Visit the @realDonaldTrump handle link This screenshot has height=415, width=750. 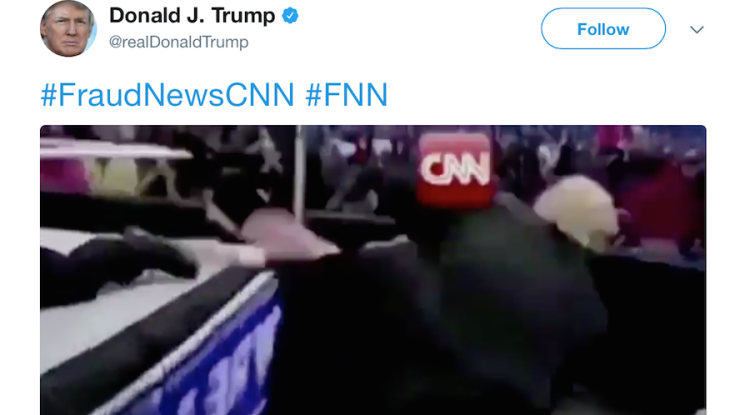point(178,42)
